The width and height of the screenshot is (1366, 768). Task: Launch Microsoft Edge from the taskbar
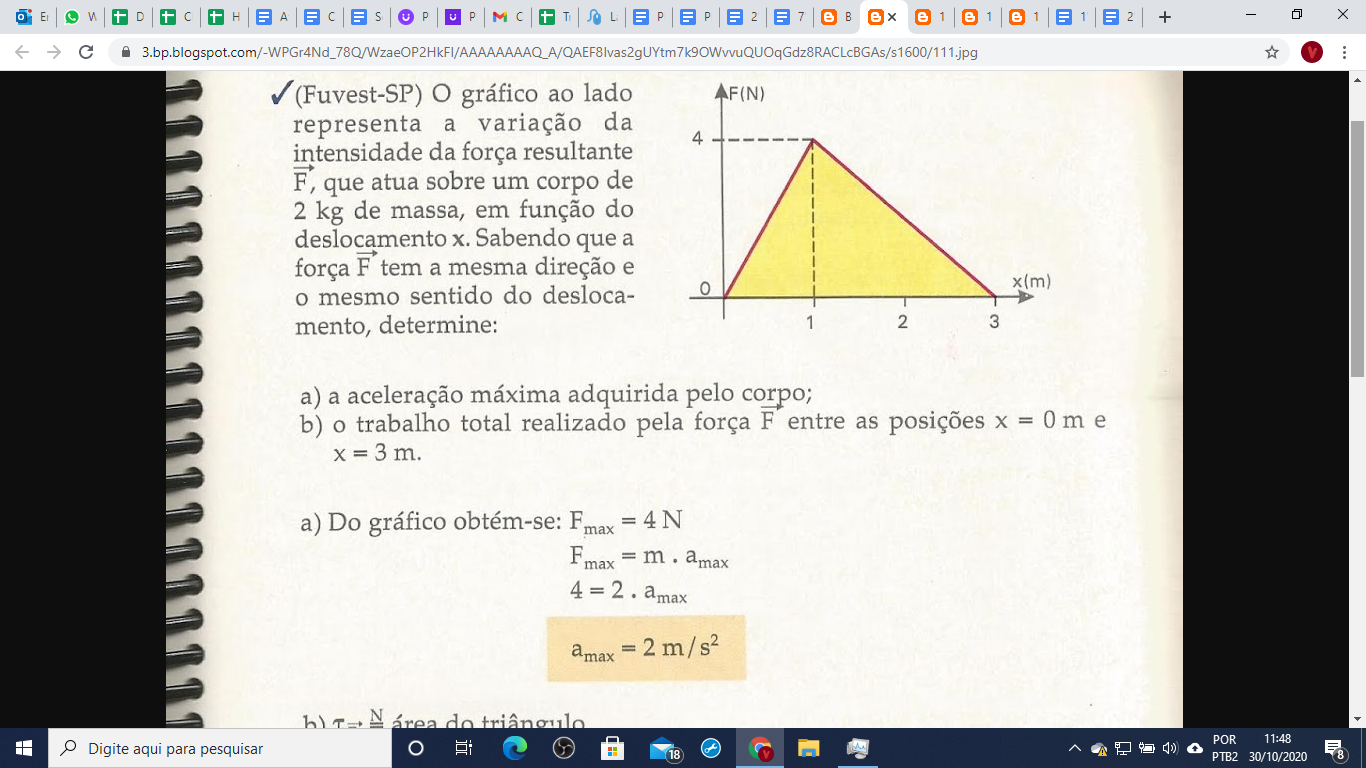514,748
